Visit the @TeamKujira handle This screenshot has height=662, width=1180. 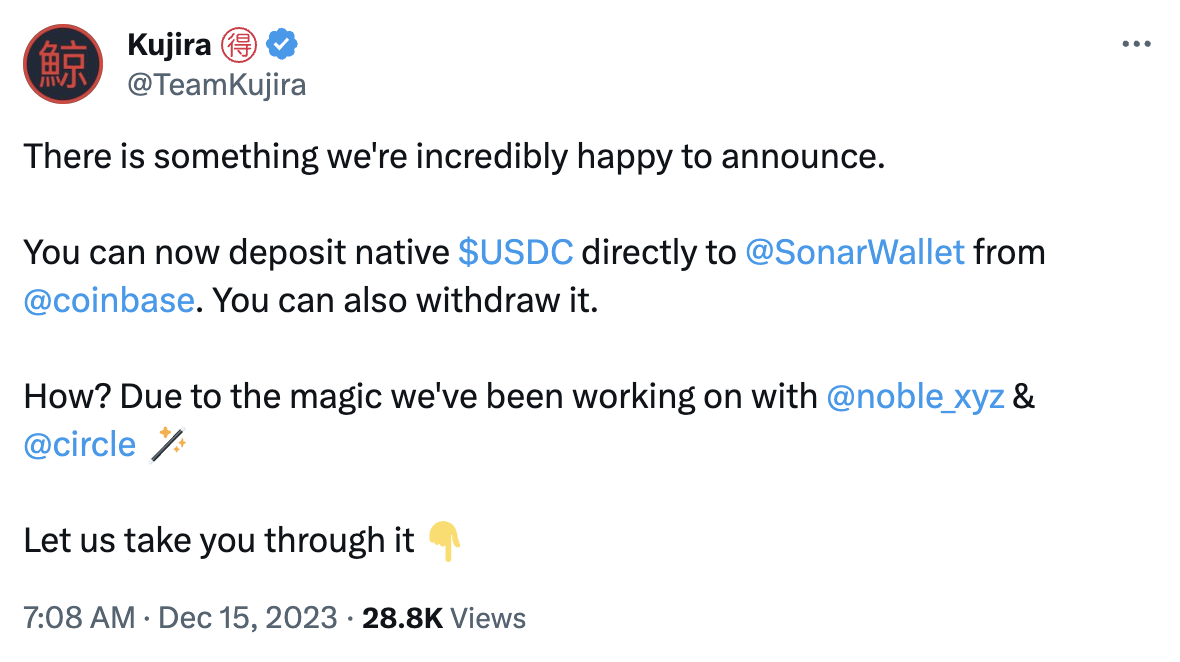click(x=217, y=85)
